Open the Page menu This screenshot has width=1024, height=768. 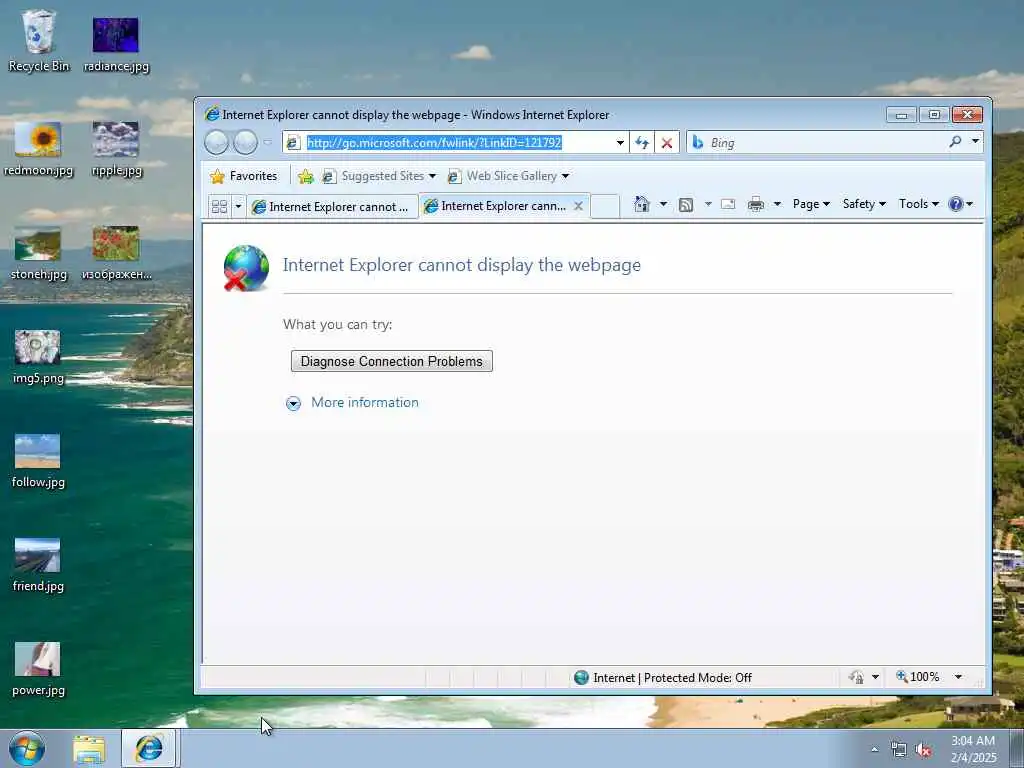[x=811, y=204]
